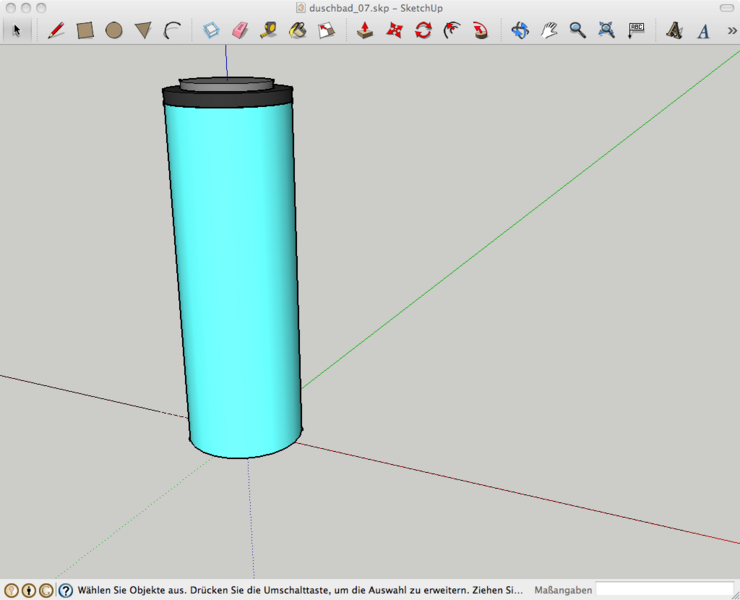The image size is (740, 600).
Task: Select the Push/Pull tool
Action: tap(366, 30)
